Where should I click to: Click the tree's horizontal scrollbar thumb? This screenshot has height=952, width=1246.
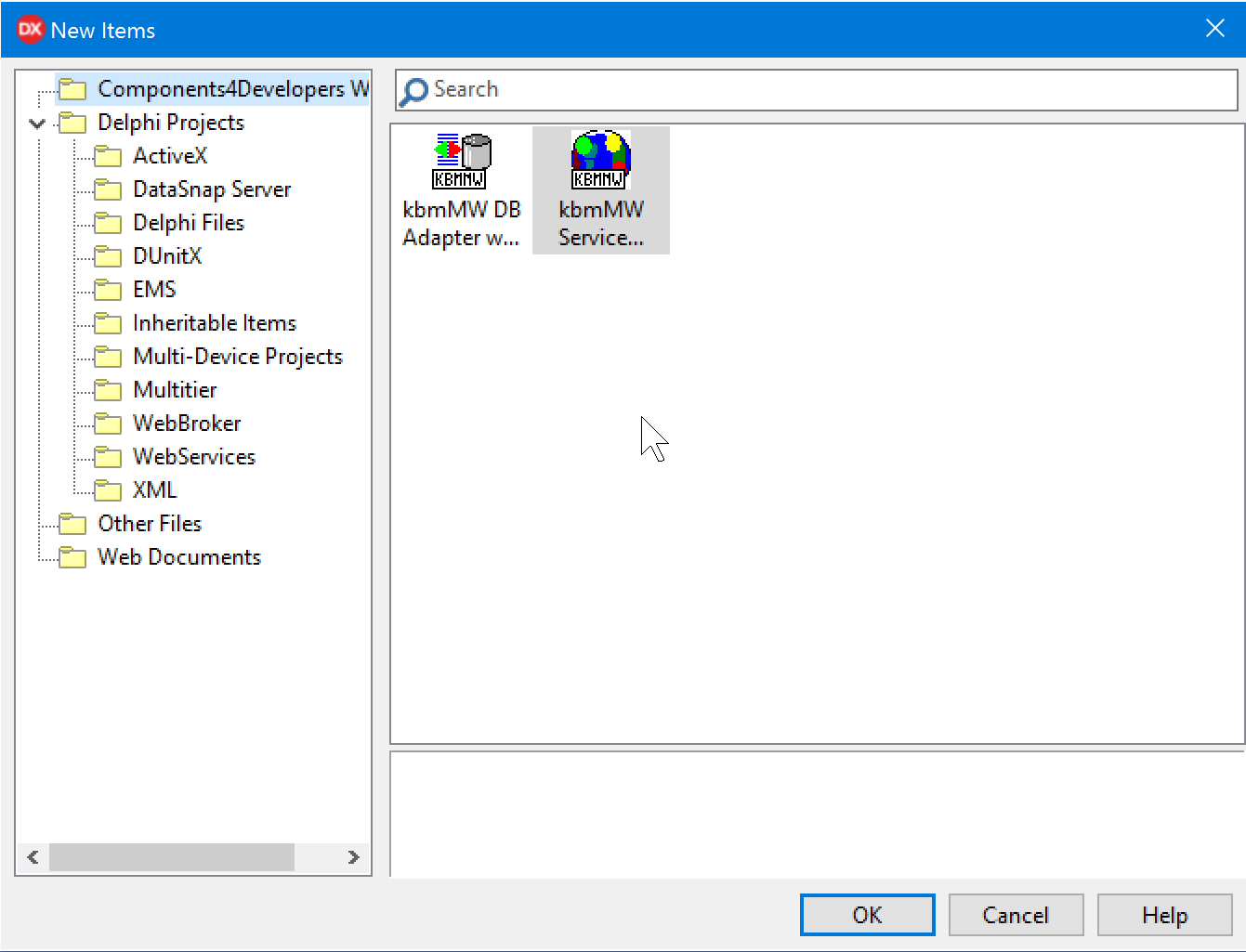point(172,857)
